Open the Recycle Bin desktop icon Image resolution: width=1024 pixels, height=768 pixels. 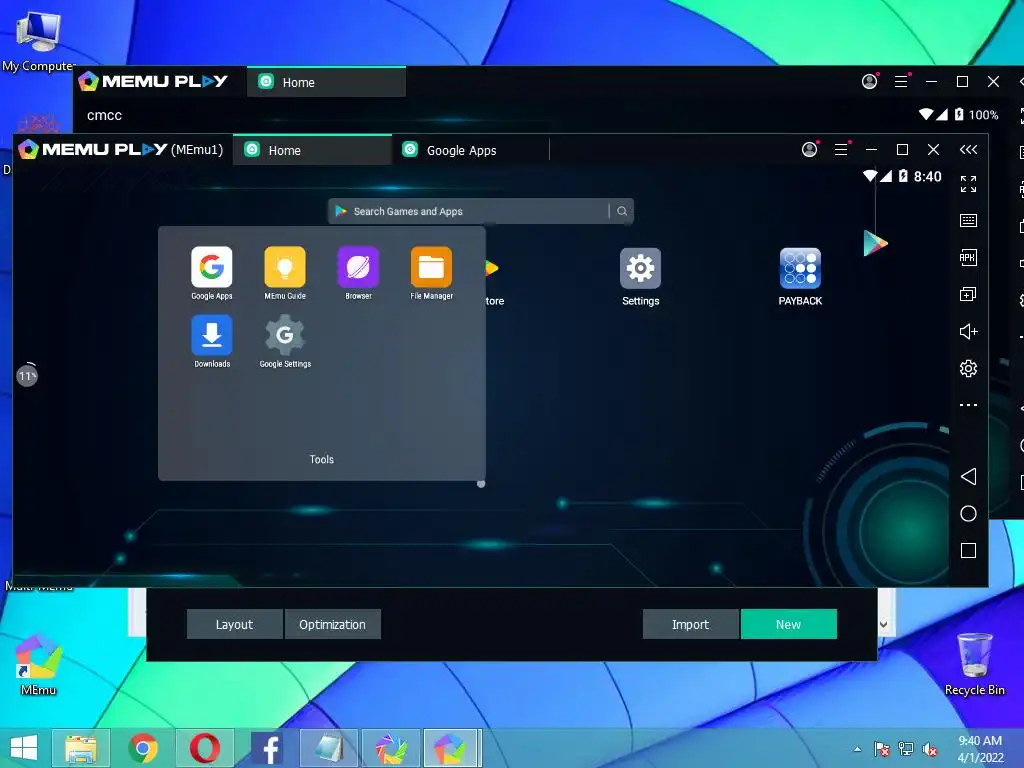pos(974,664)
